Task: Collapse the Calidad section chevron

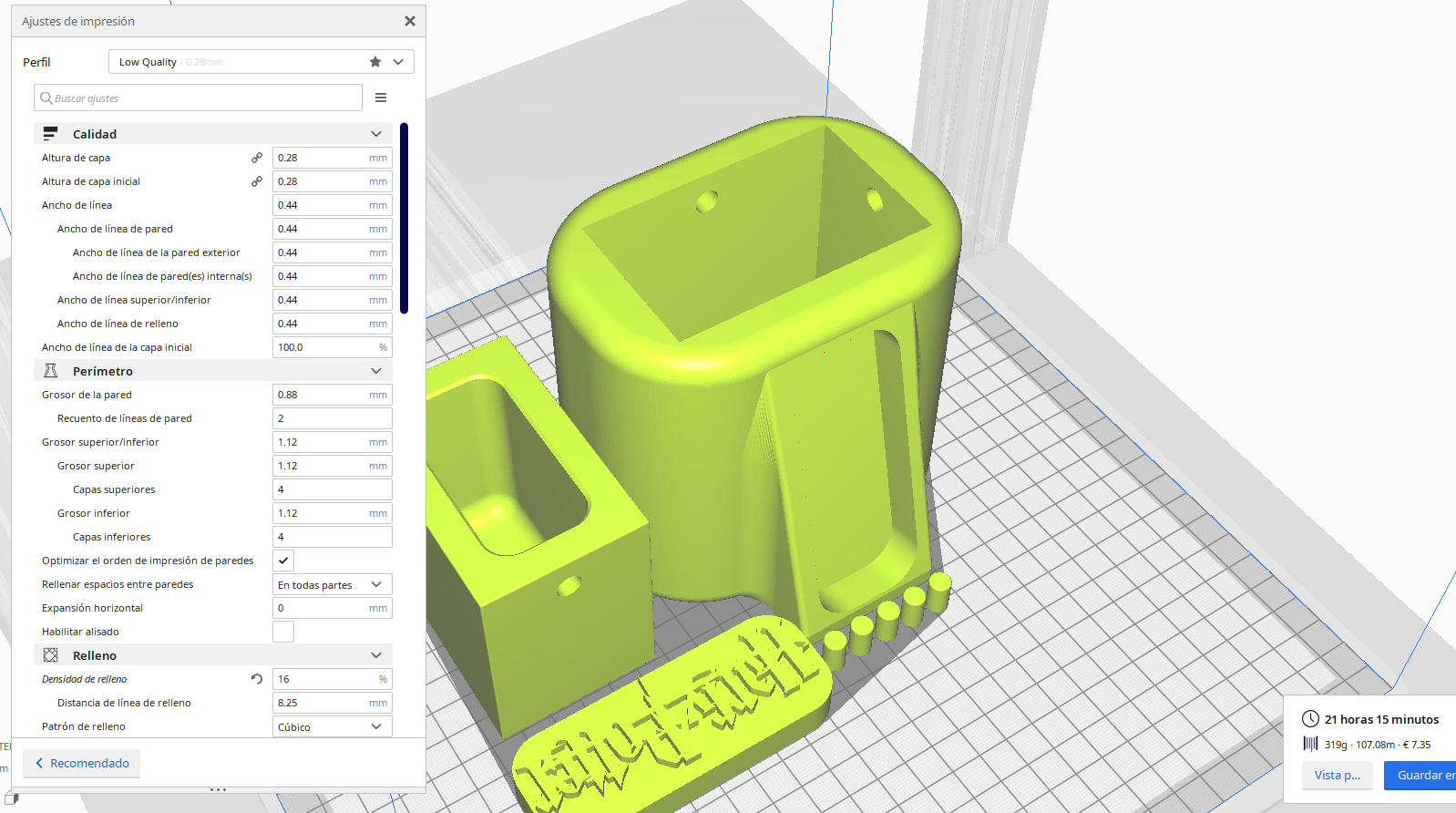Action: tap(376, 134)
